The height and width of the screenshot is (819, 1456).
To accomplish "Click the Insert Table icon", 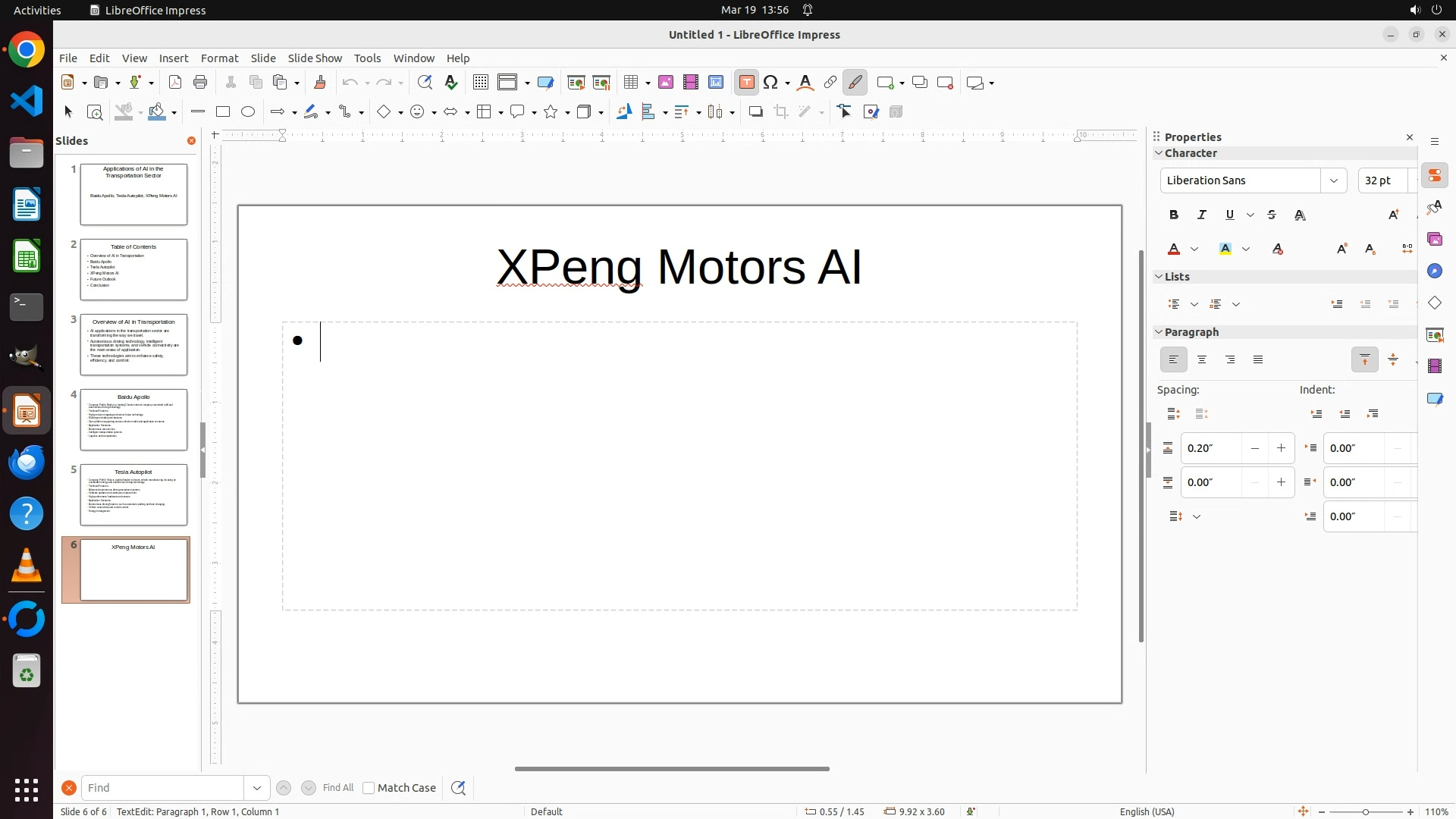I will coord(629,83).
